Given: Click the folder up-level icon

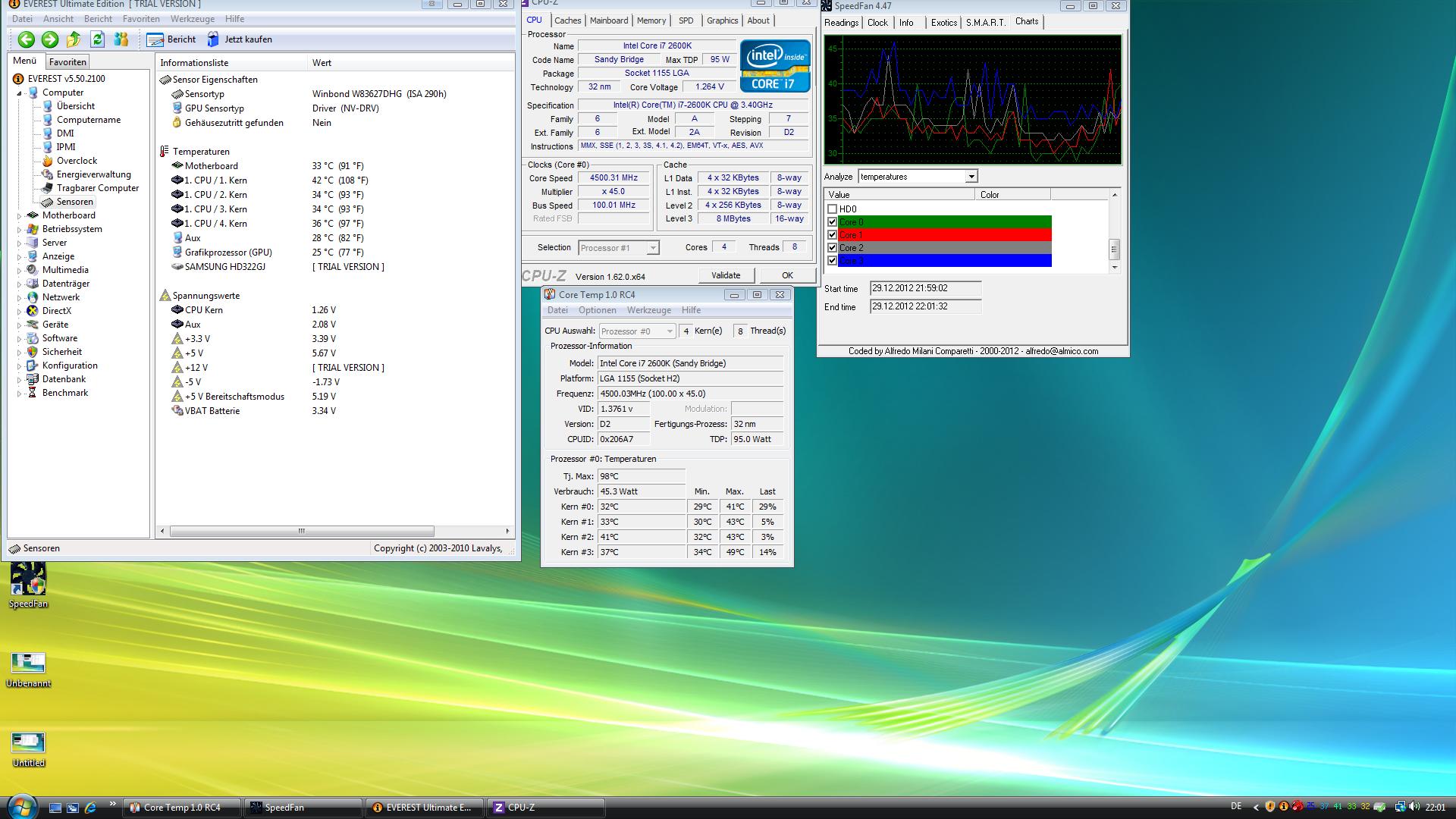Looking at the screenshot, I should [x=74, y=39].
